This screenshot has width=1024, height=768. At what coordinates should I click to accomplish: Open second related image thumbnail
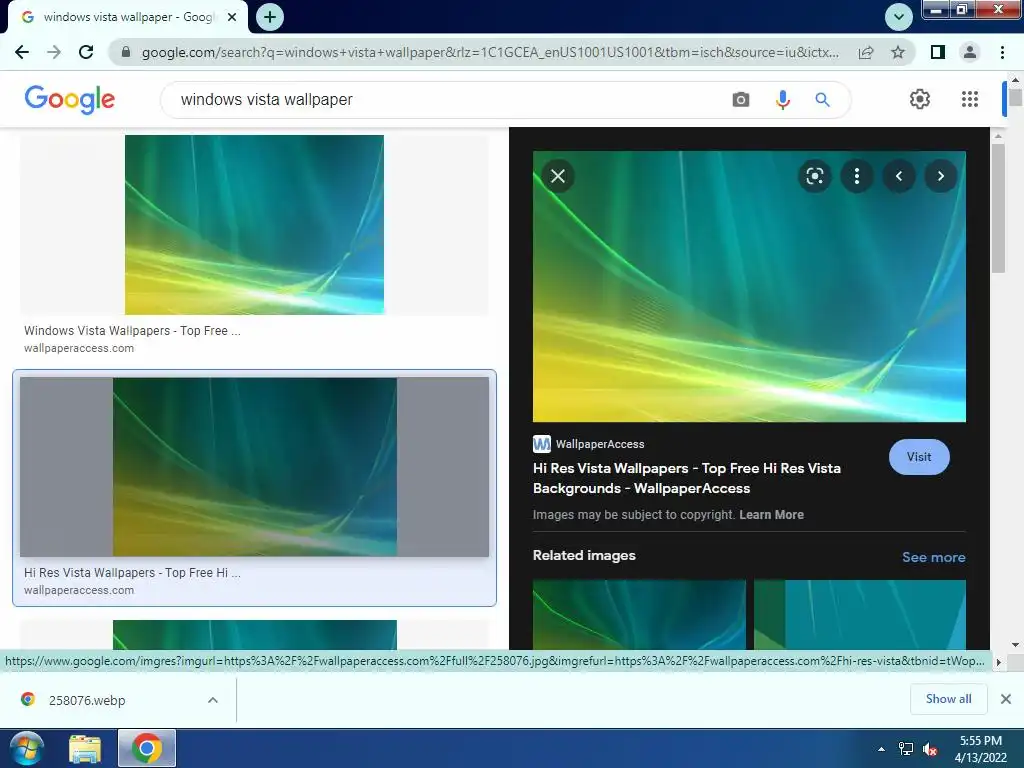pos(859,615)
